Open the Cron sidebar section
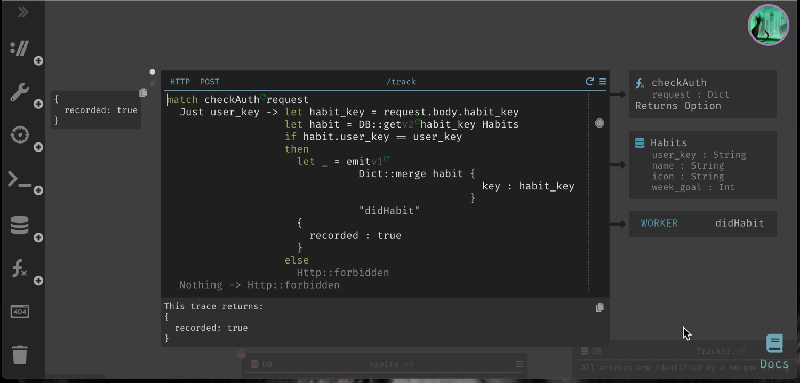800x383 pixels. pyautogui.click(x=19, y=135)
